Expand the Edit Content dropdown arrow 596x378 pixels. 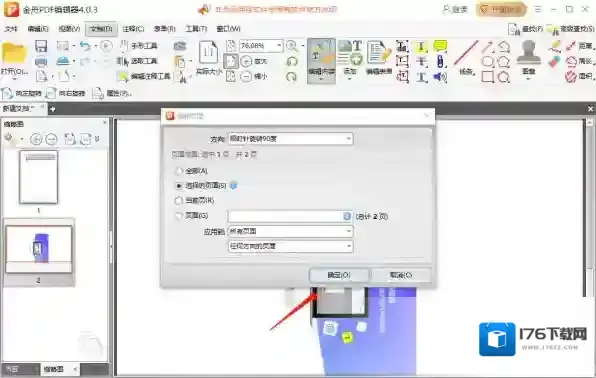click(321, 79)
